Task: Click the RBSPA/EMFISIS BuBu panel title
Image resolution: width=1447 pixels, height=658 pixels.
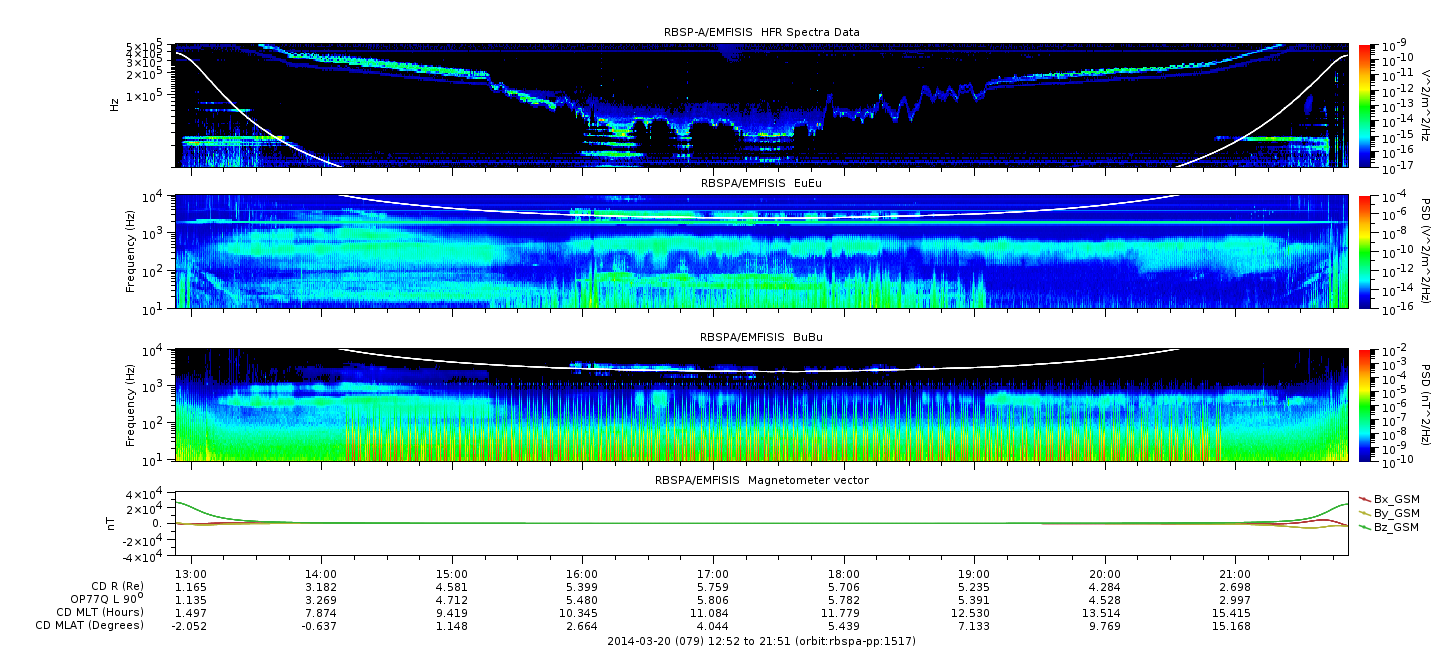Action: coord(761,338)
